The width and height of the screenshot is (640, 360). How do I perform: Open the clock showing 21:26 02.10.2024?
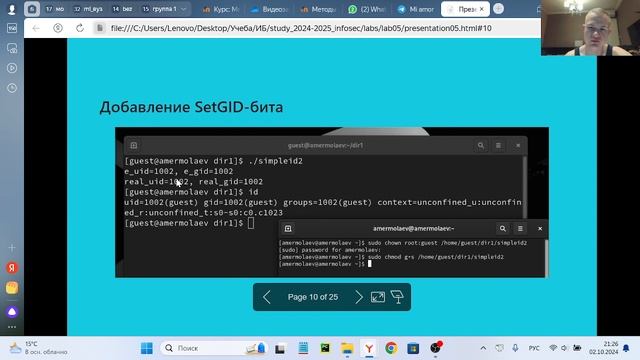[x=603, y=348]
